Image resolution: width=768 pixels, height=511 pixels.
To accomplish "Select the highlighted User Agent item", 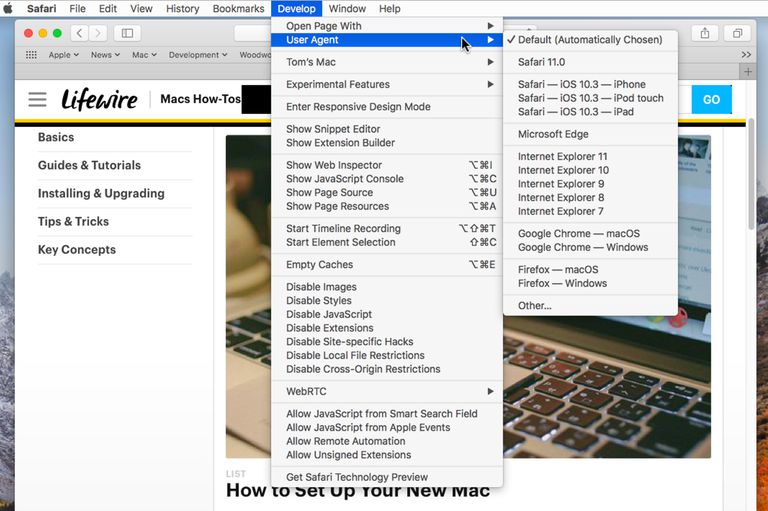I will point(387,40).
